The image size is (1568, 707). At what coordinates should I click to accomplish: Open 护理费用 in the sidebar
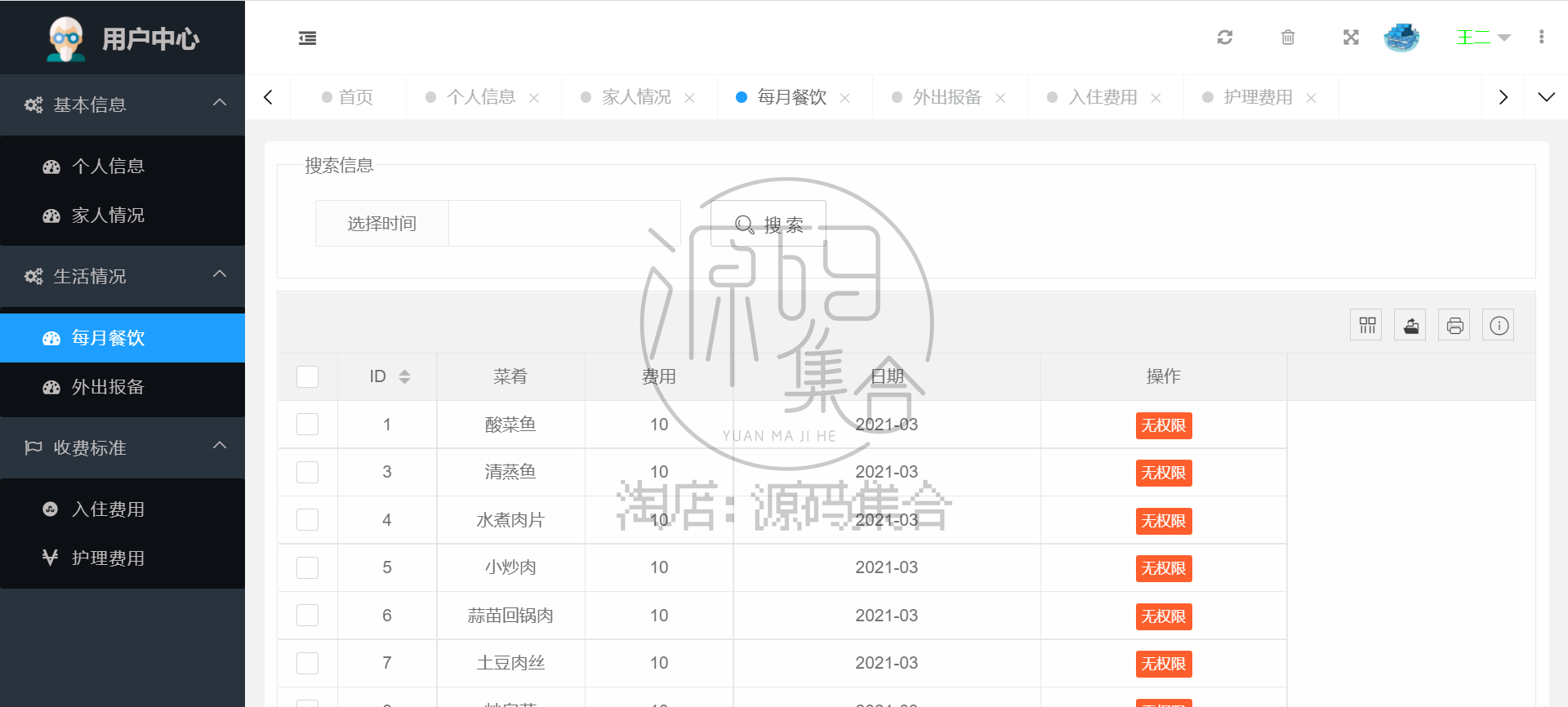point(122,558)
